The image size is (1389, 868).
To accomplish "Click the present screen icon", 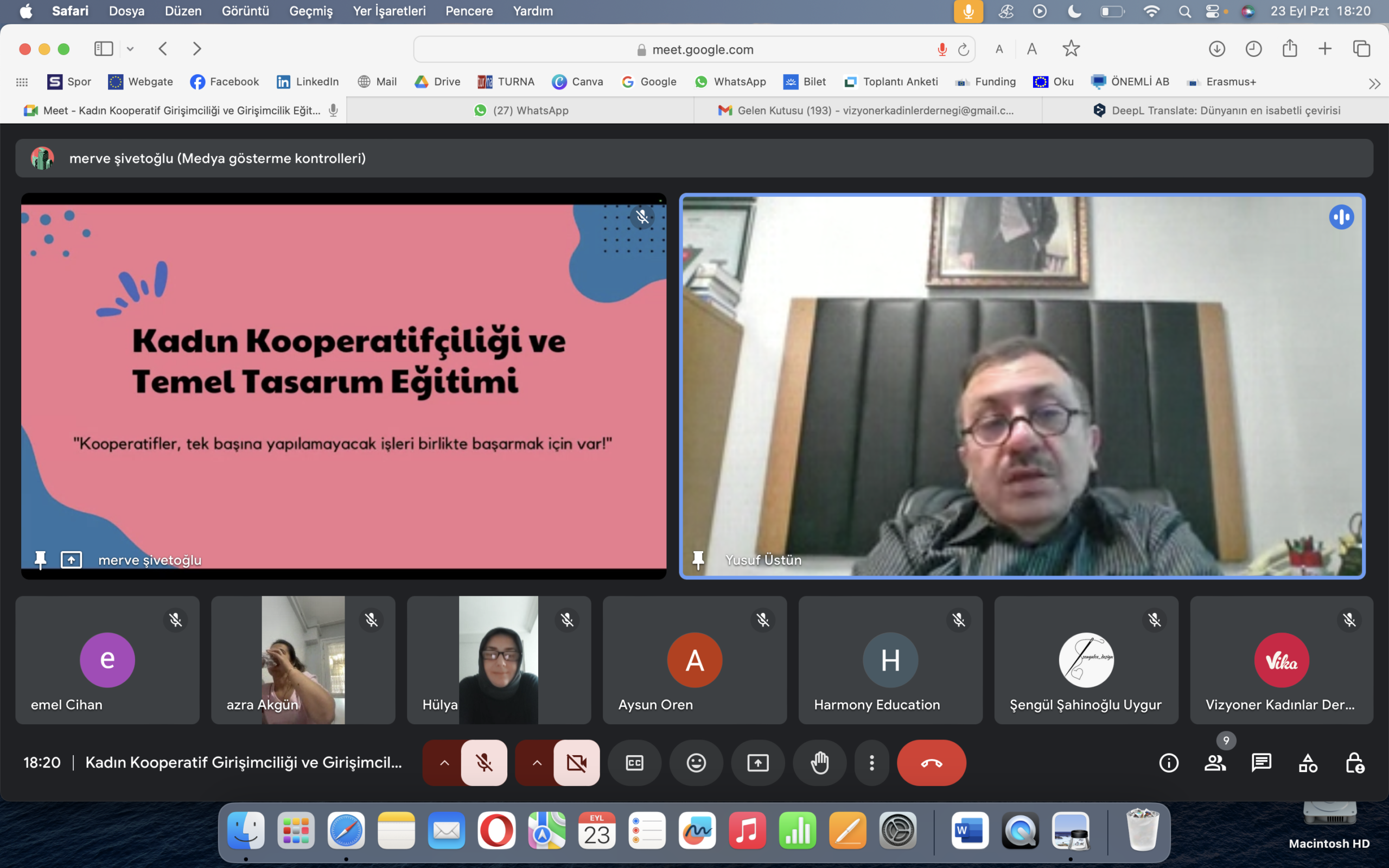I will click(x=757, y=763).
